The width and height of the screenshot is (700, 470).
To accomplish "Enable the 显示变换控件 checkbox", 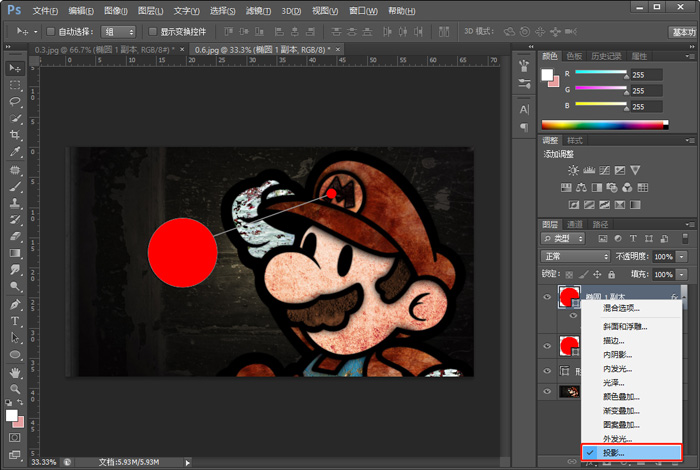I will [x=153, y=31].
